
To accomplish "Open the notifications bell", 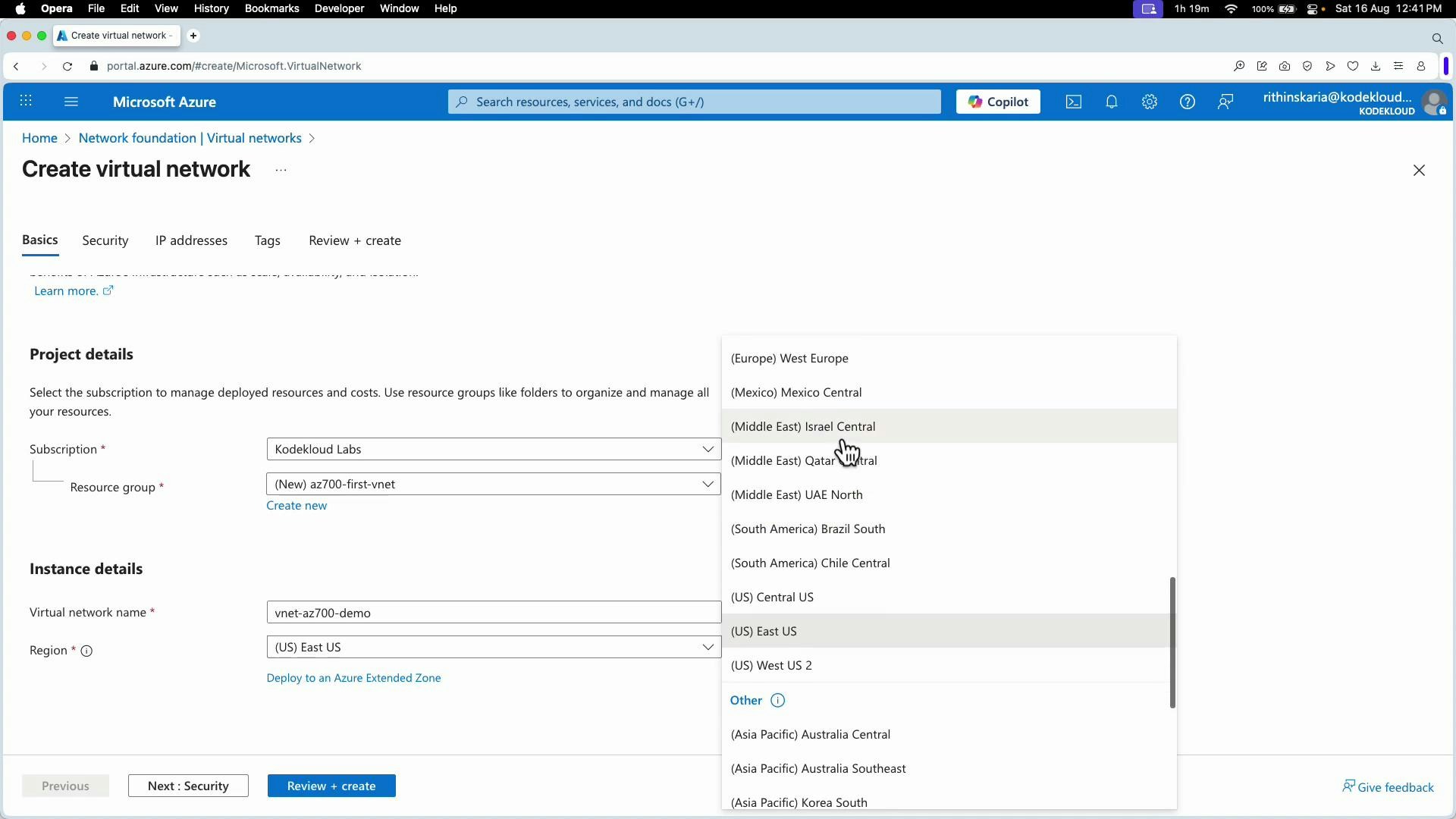I will pos(1112,101).
